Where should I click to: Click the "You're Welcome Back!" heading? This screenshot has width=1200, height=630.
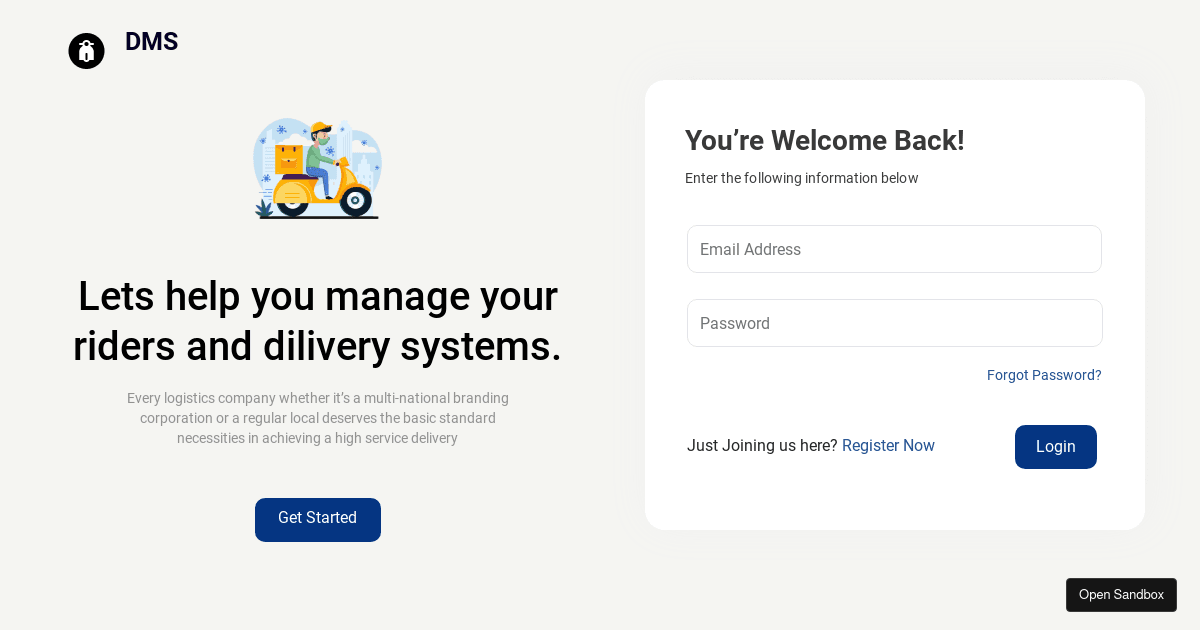coord(824,141)
